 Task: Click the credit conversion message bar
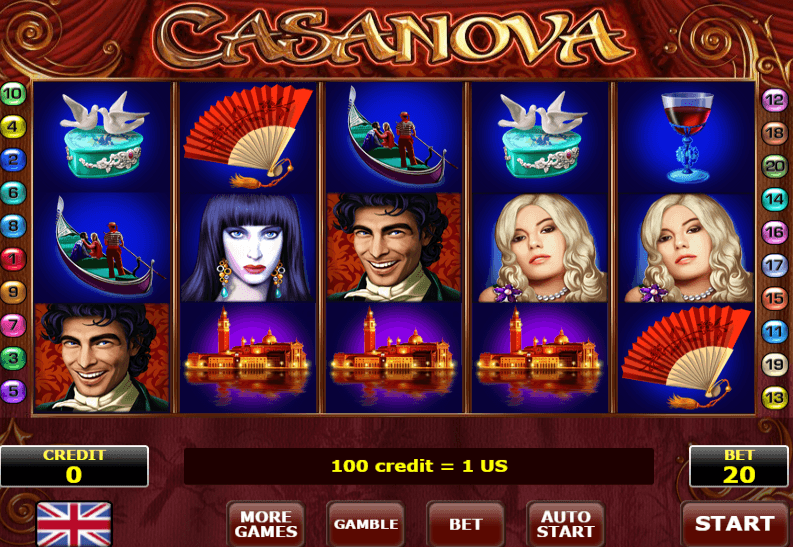click(x=419, y=466)
